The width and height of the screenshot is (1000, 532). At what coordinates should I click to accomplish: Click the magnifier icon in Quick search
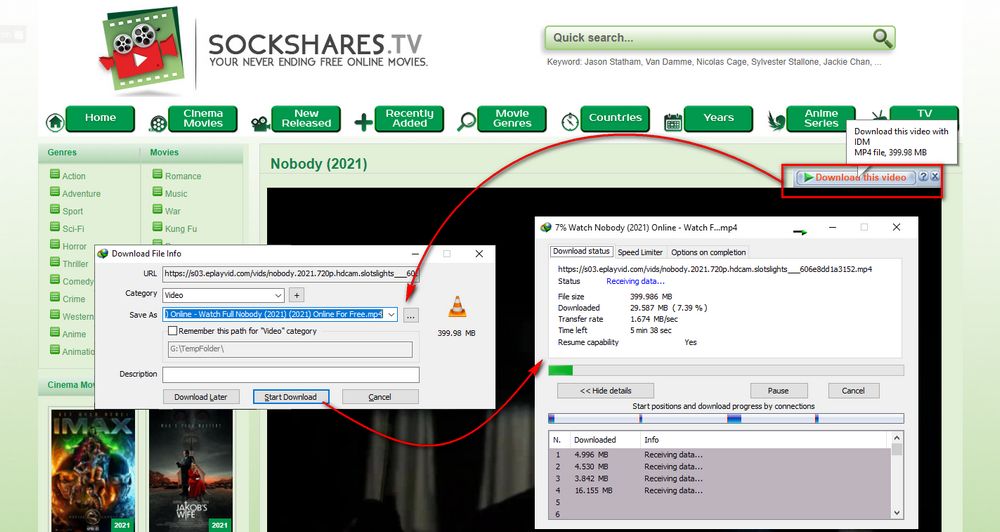point(882,38)
